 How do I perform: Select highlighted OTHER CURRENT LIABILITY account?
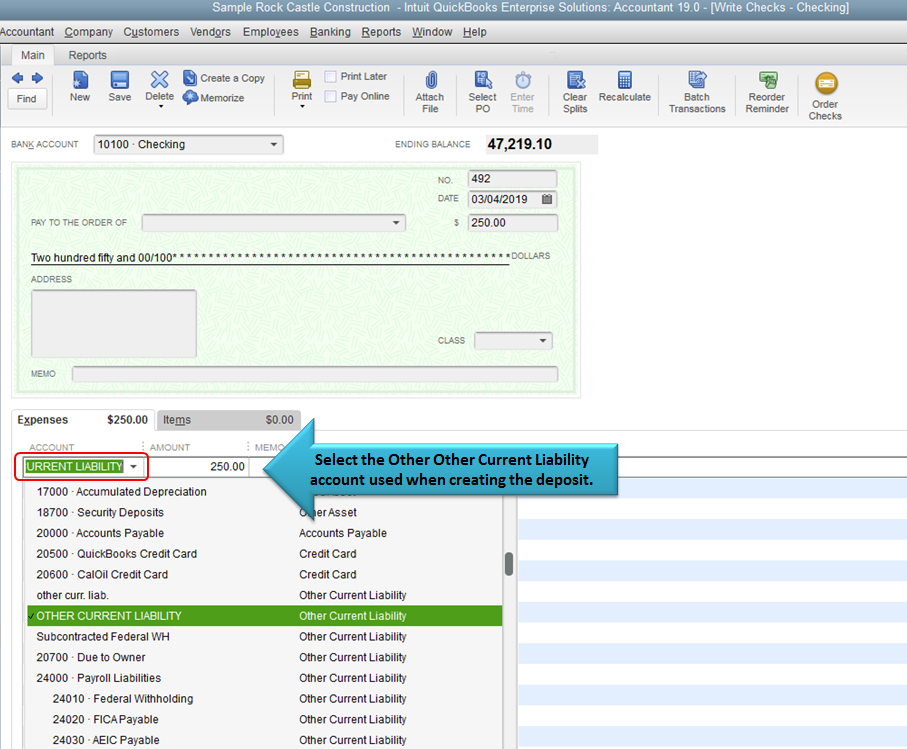[264, 616]
